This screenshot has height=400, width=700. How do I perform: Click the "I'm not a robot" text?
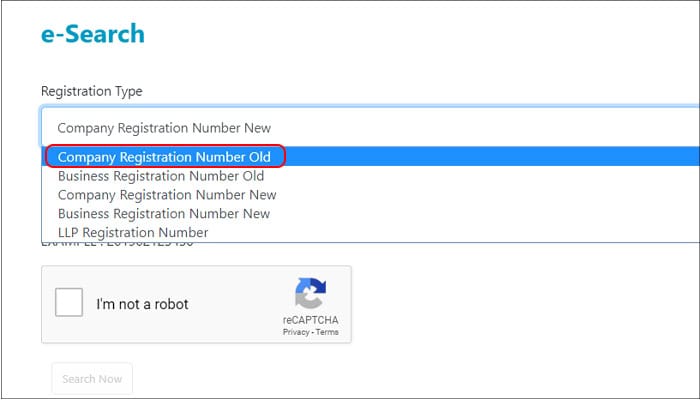pyautogui.click(x=142, y=304)
